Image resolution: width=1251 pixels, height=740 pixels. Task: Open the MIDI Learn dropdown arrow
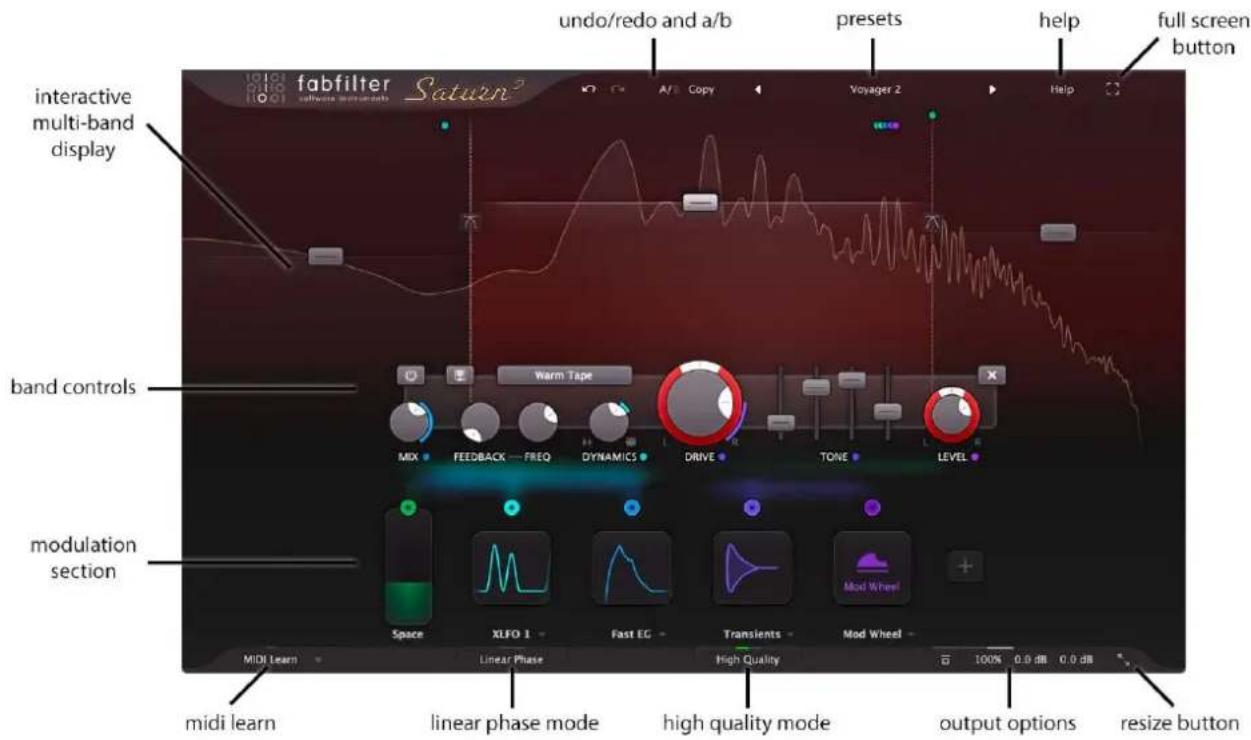[318, 660]
